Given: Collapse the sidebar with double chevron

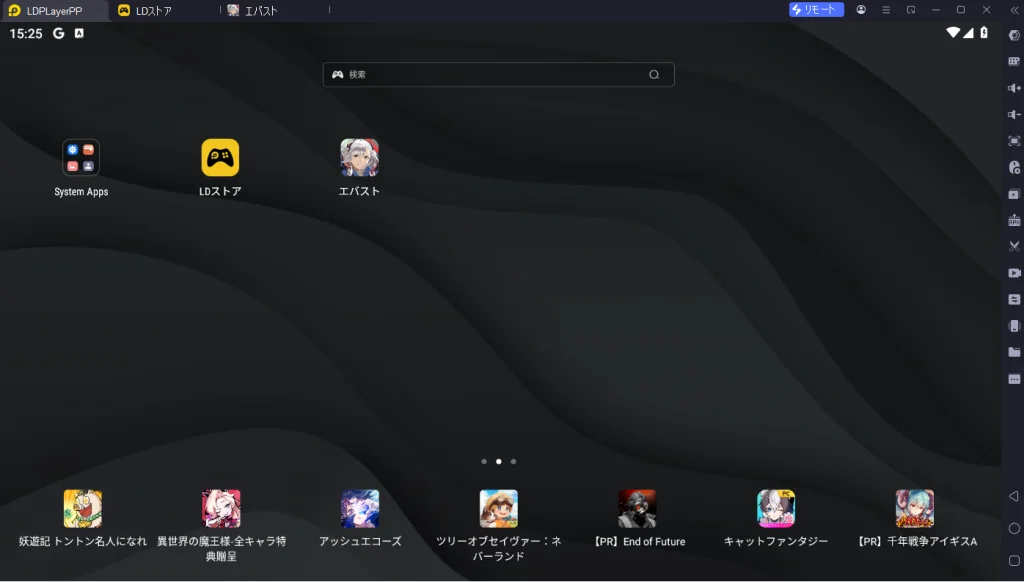Looking at the screenshot, I should (x=1014, y=10).
